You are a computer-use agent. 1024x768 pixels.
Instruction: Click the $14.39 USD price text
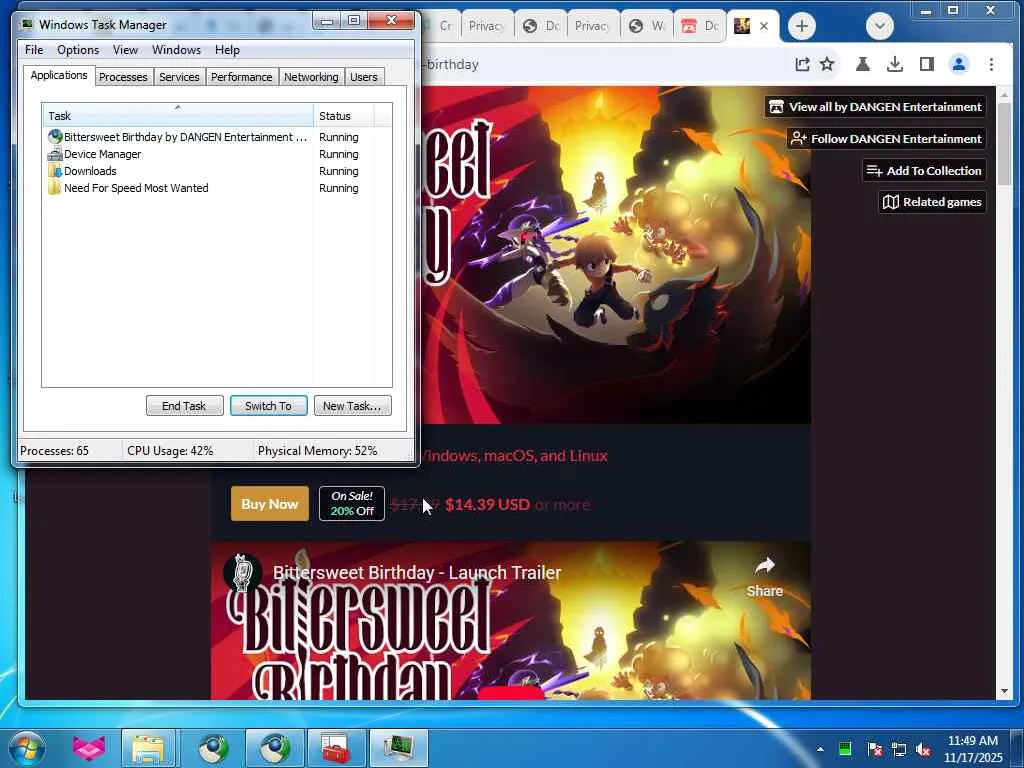pos(487,505)
